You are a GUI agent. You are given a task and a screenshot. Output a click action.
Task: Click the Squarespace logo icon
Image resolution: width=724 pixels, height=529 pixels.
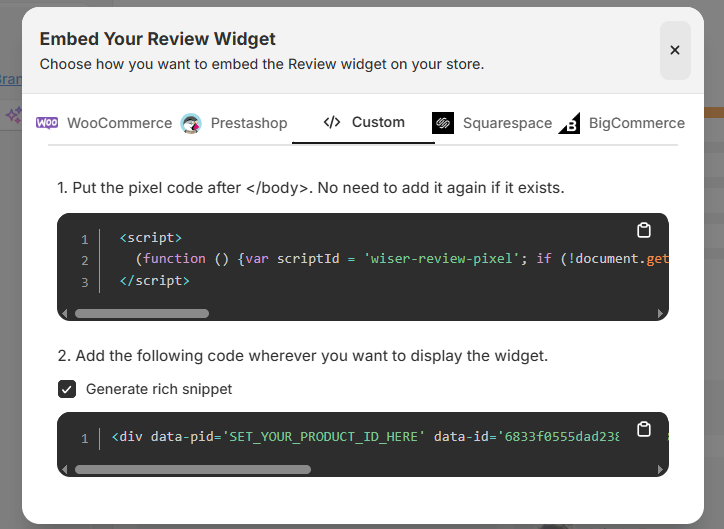(x=443, y=123)
